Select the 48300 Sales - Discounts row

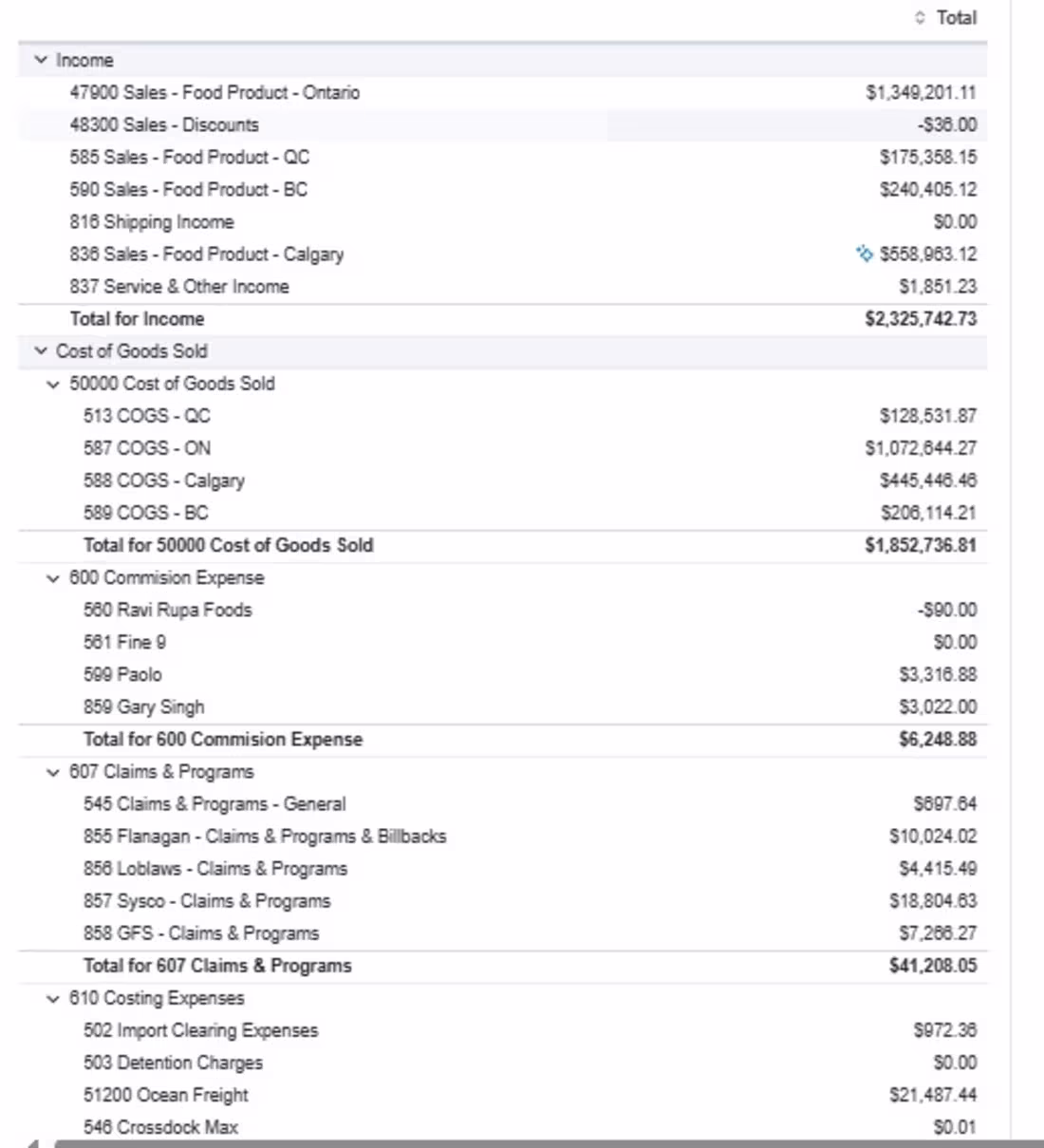[502, 124]
